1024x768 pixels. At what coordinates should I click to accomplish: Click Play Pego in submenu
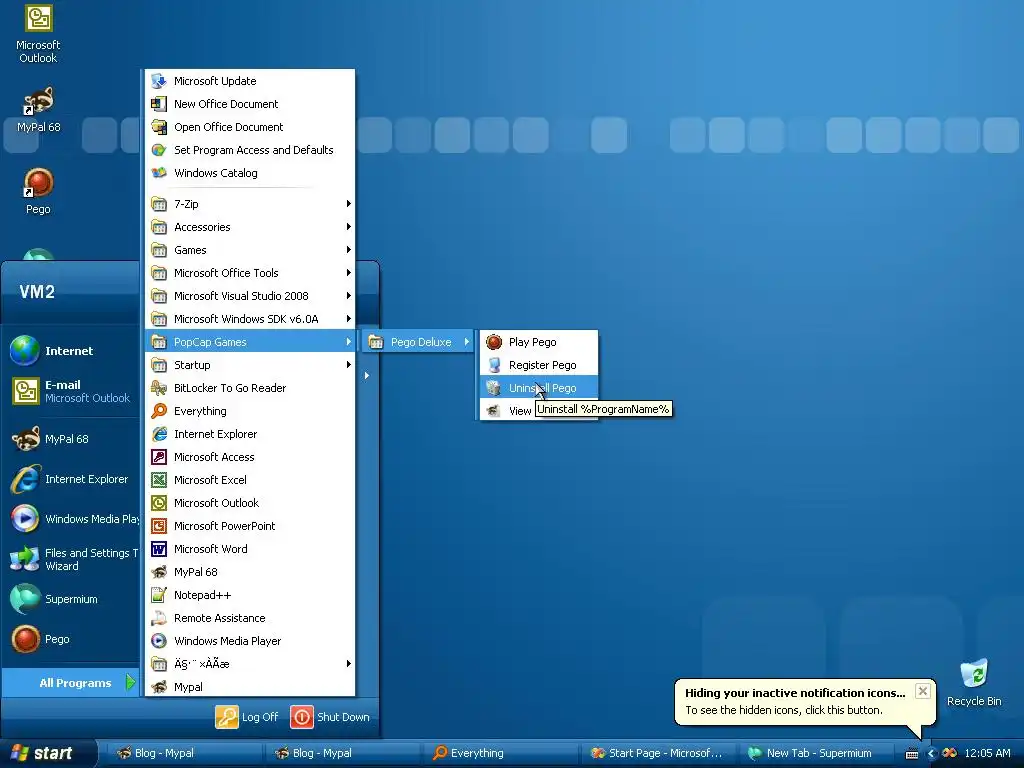(539, 342)
